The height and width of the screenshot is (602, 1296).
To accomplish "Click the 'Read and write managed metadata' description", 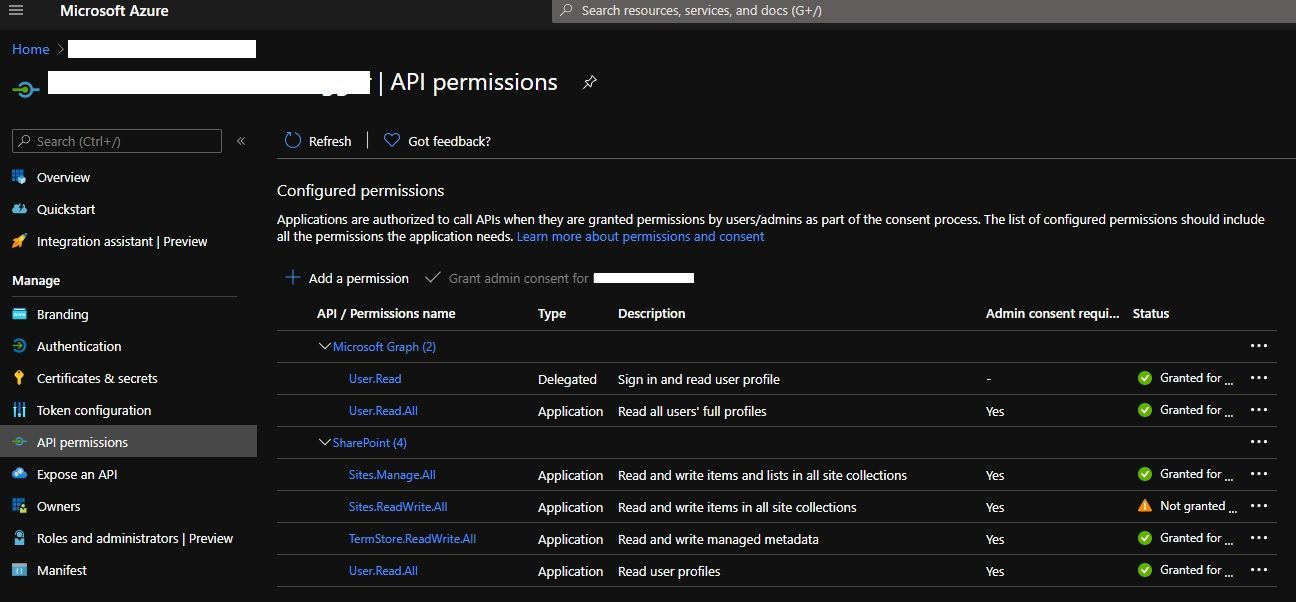I will click(718, 539).
